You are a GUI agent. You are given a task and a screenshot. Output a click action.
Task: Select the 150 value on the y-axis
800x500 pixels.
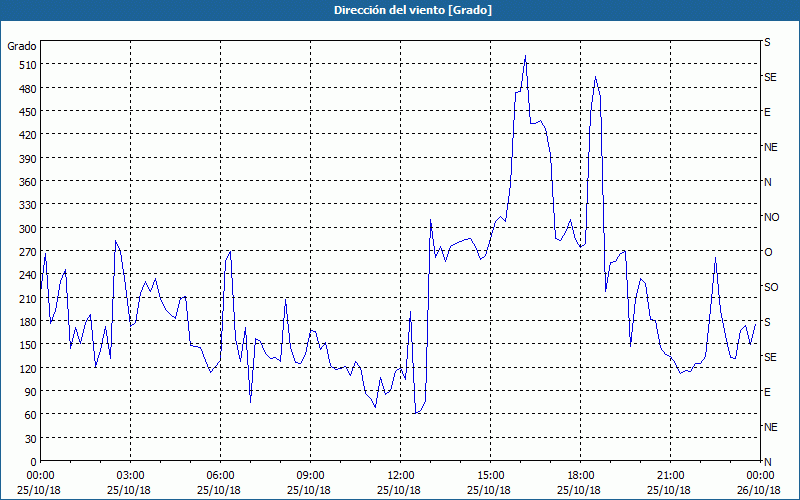tap(28, 345)
